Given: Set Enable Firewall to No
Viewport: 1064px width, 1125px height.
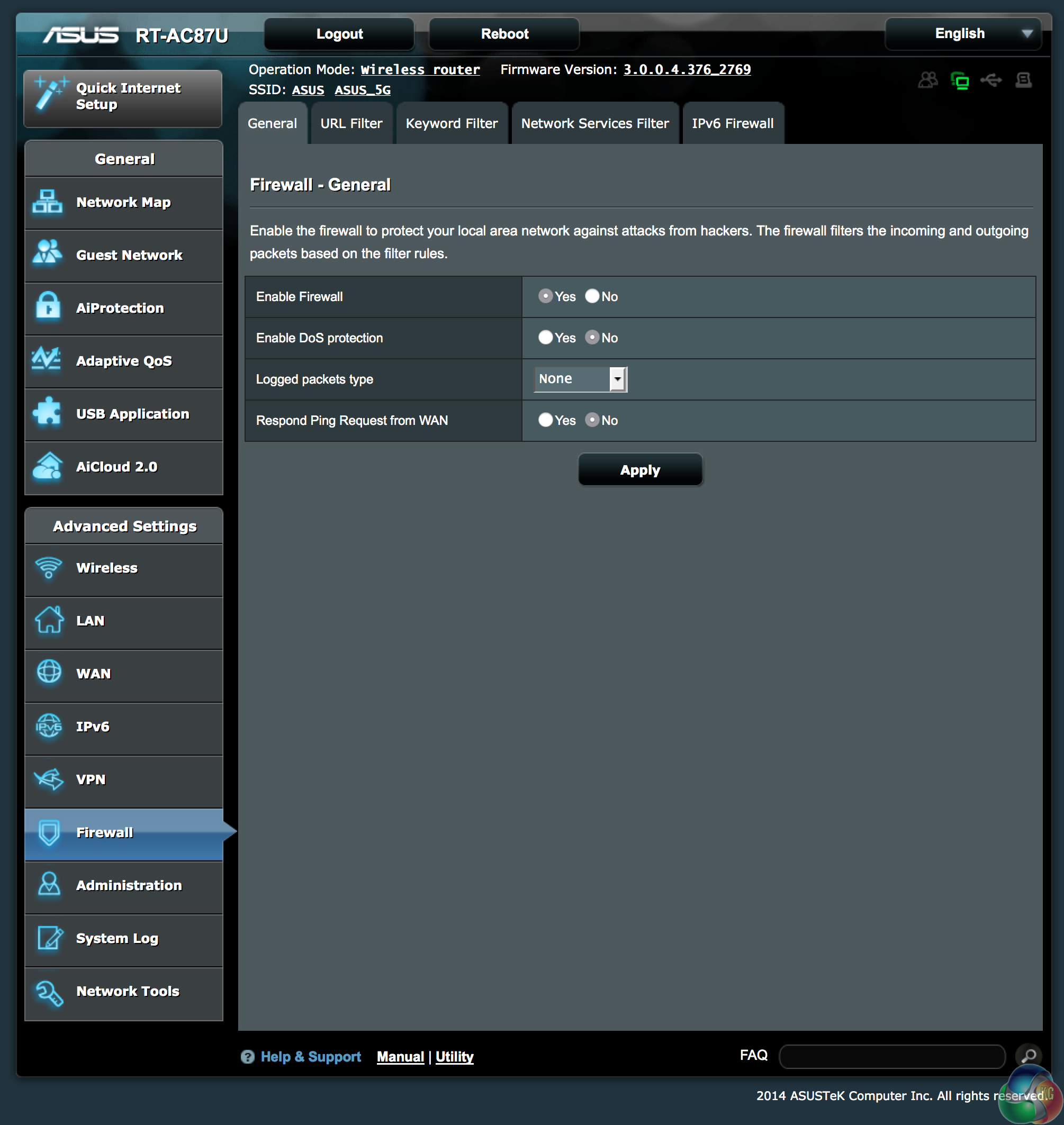Looking at the screenshot, I should coord(592,296).
